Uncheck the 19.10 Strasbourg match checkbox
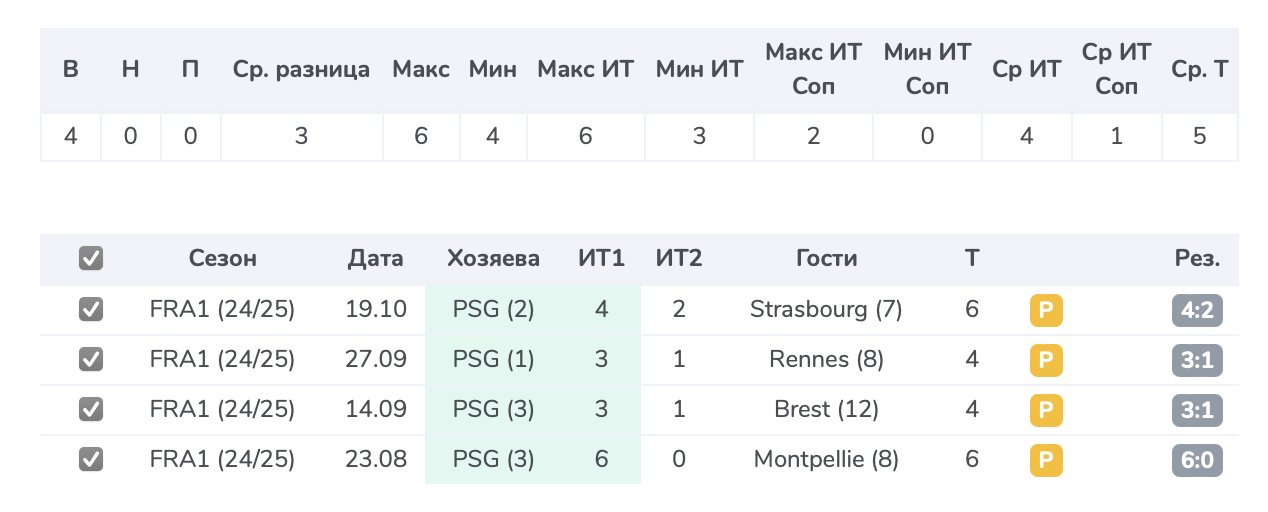 point(91,310)
